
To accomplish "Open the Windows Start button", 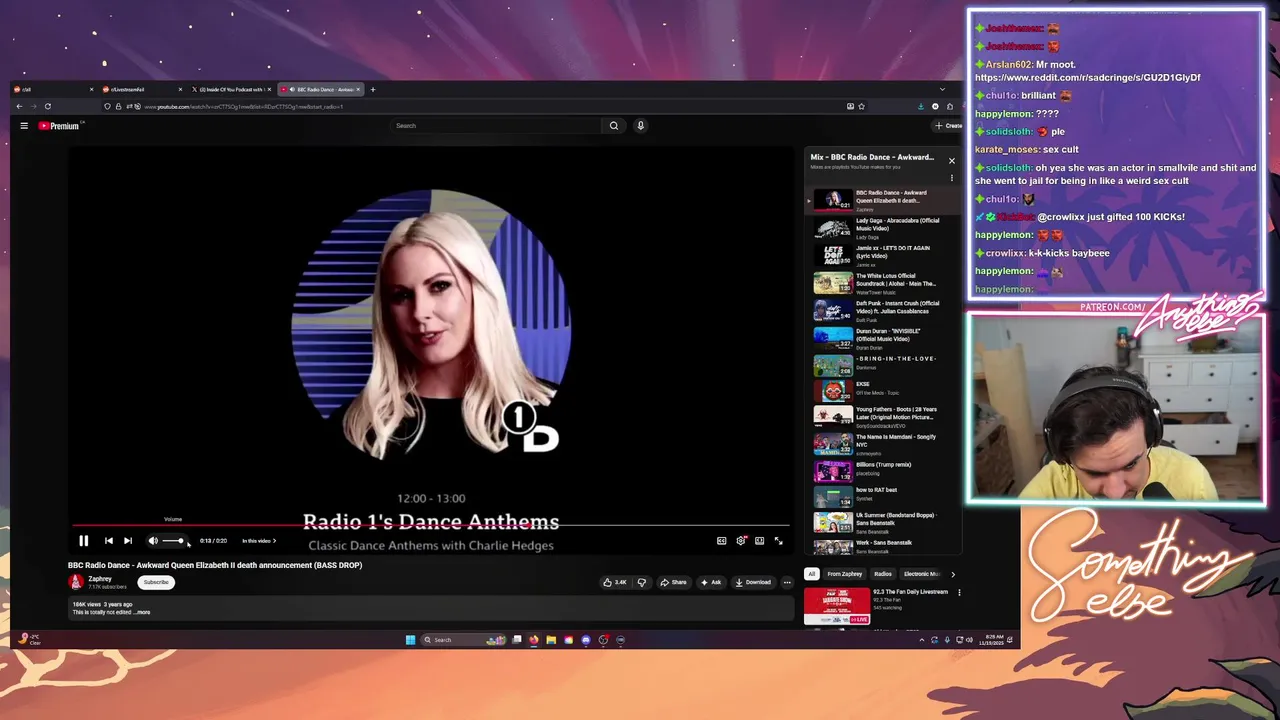I will click(x=410, y=640).
